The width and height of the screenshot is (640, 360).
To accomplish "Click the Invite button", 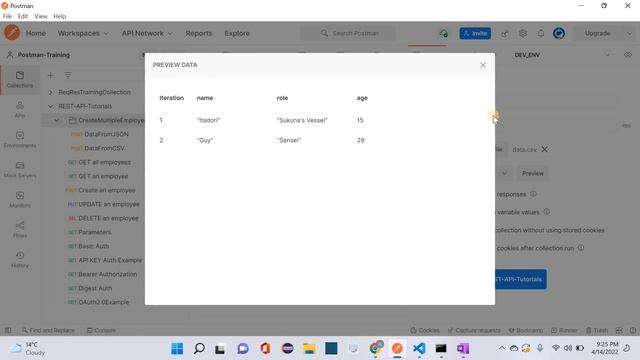I will point(475,33).
